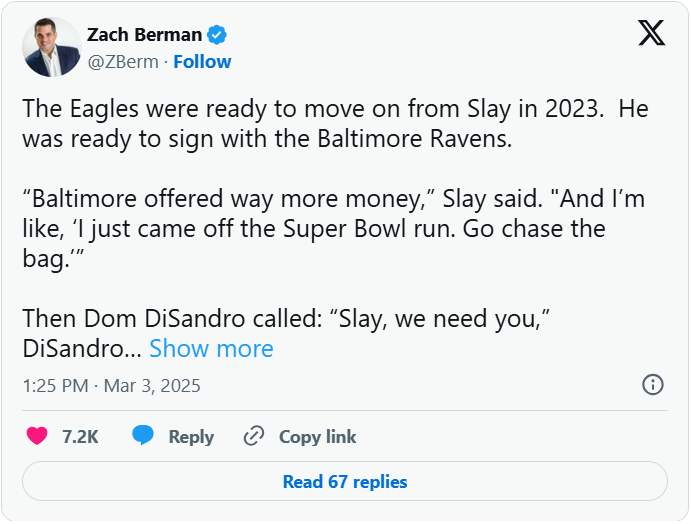Open the 1:25 PM Mar 3, 2025 timestamp
The image size is (691, 524).
click(111, 385)
